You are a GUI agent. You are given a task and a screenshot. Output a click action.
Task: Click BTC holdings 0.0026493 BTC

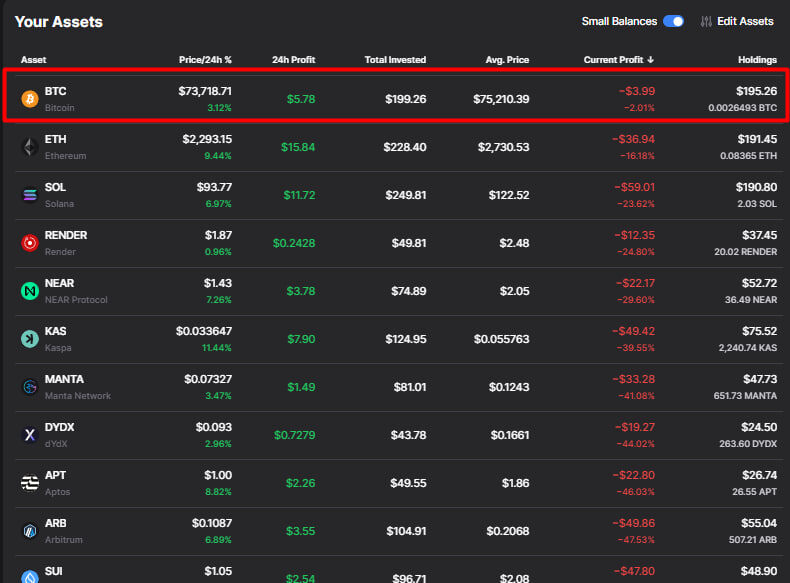point(743,108)
